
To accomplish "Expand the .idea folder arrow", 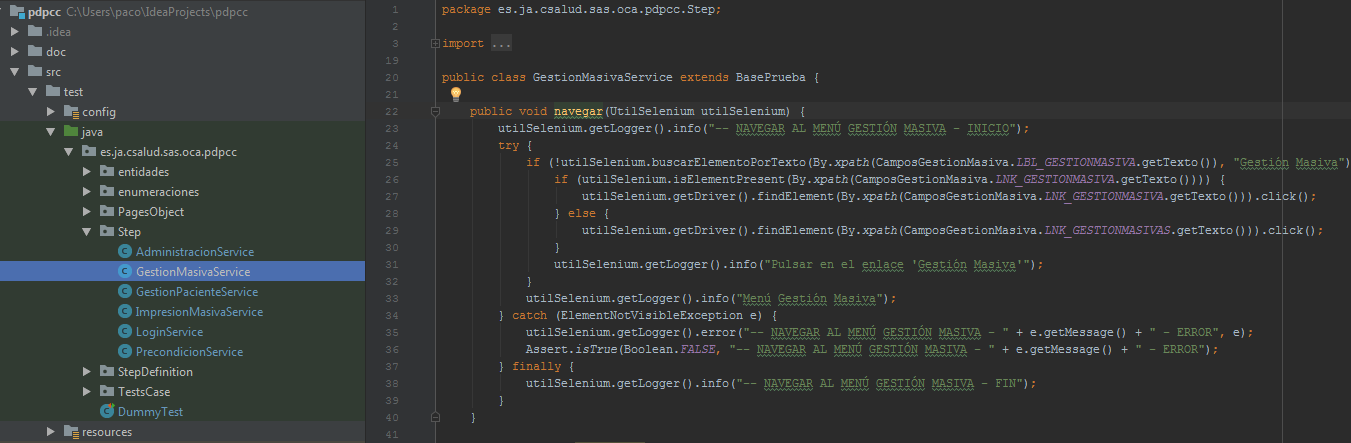I will pyautogui.click(x=15, y=32).
